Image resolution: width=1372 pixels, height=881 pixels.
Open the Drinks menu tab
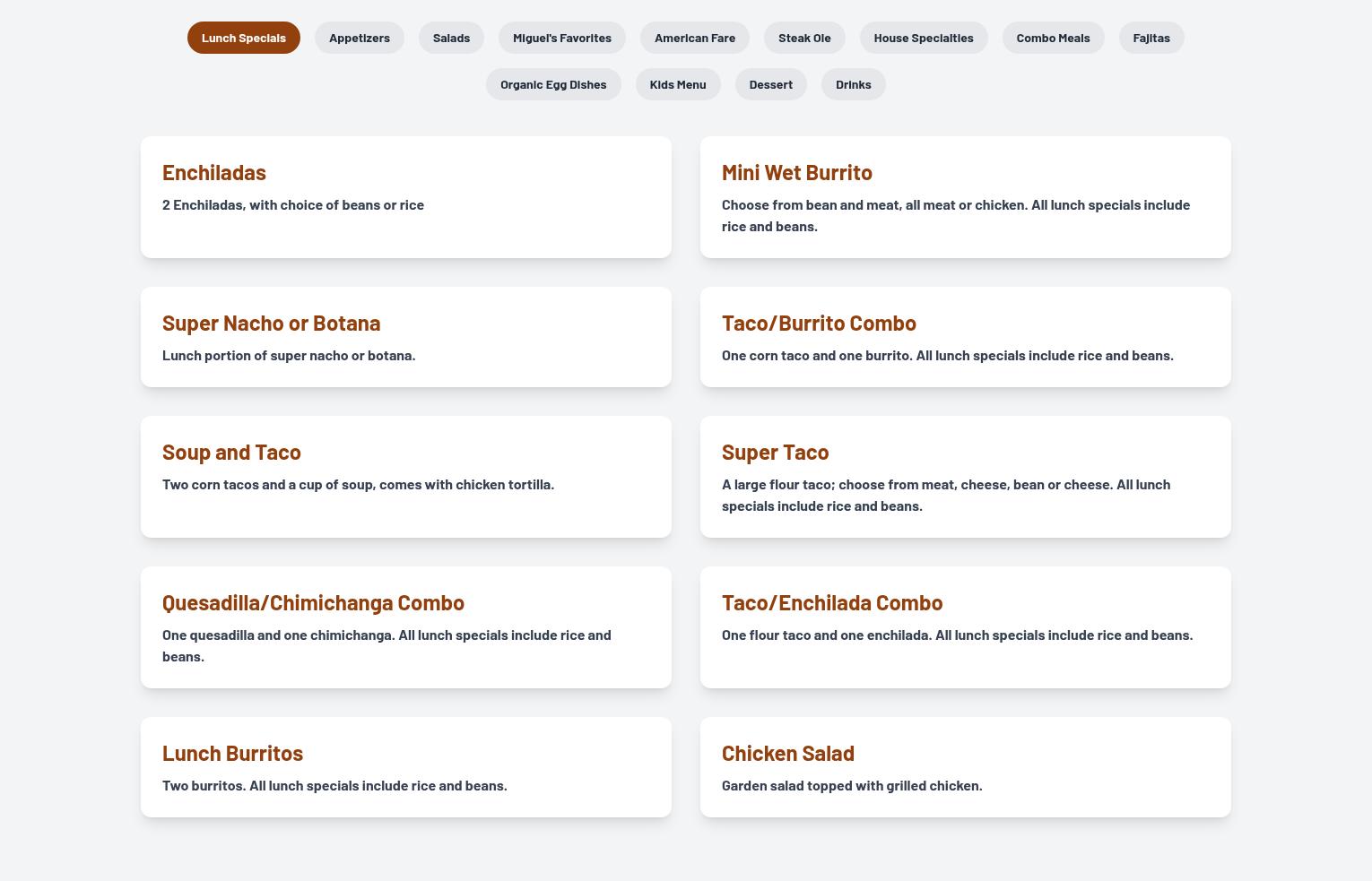pos(853,84)
